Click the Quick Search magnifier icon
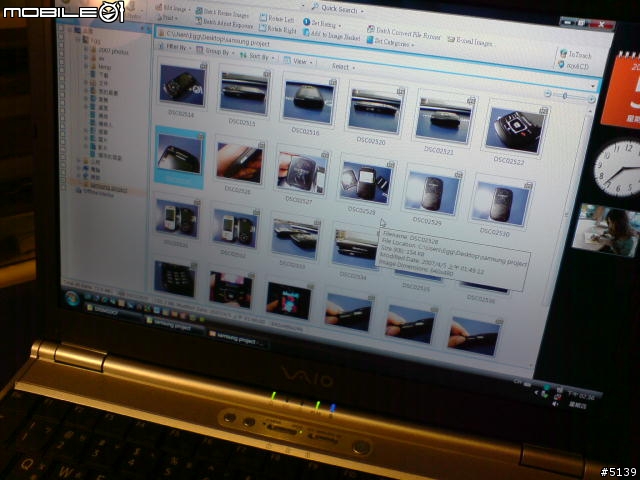This screenshot has width=640, height=480. pyautogui.click(x=316, y=6)
